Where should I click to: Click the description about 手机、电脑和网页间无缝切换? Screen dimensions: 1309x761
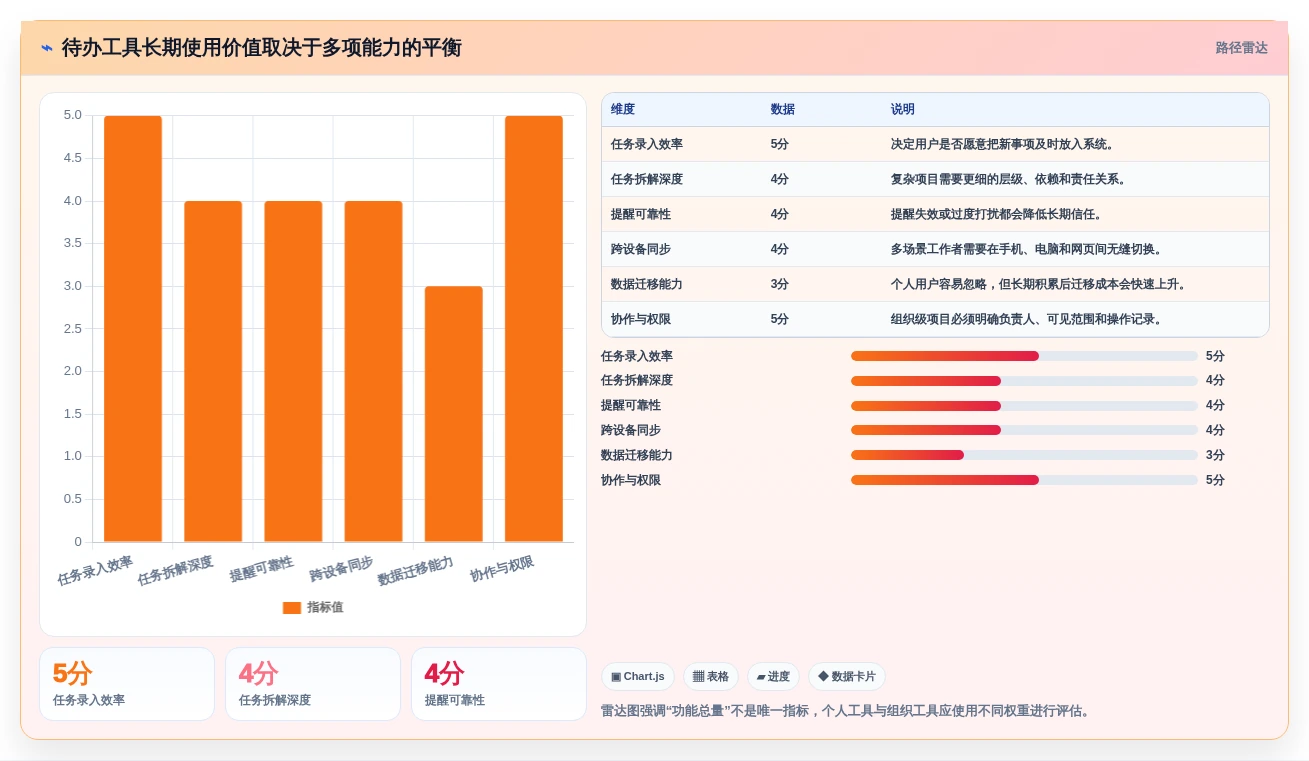pos(1027,249)
